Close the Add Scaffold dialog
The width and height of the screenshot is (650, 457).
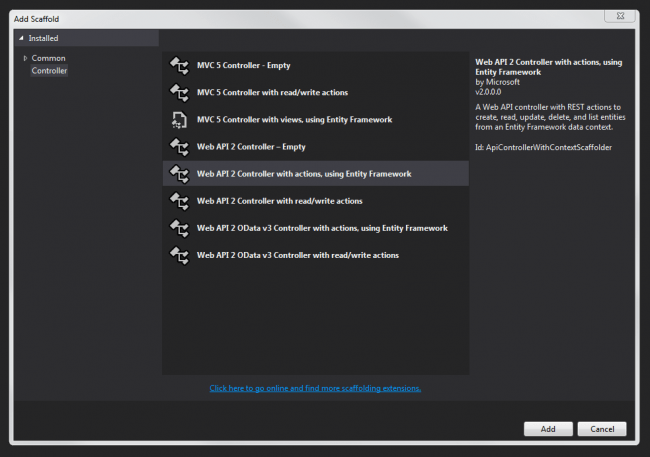(620, 16)
